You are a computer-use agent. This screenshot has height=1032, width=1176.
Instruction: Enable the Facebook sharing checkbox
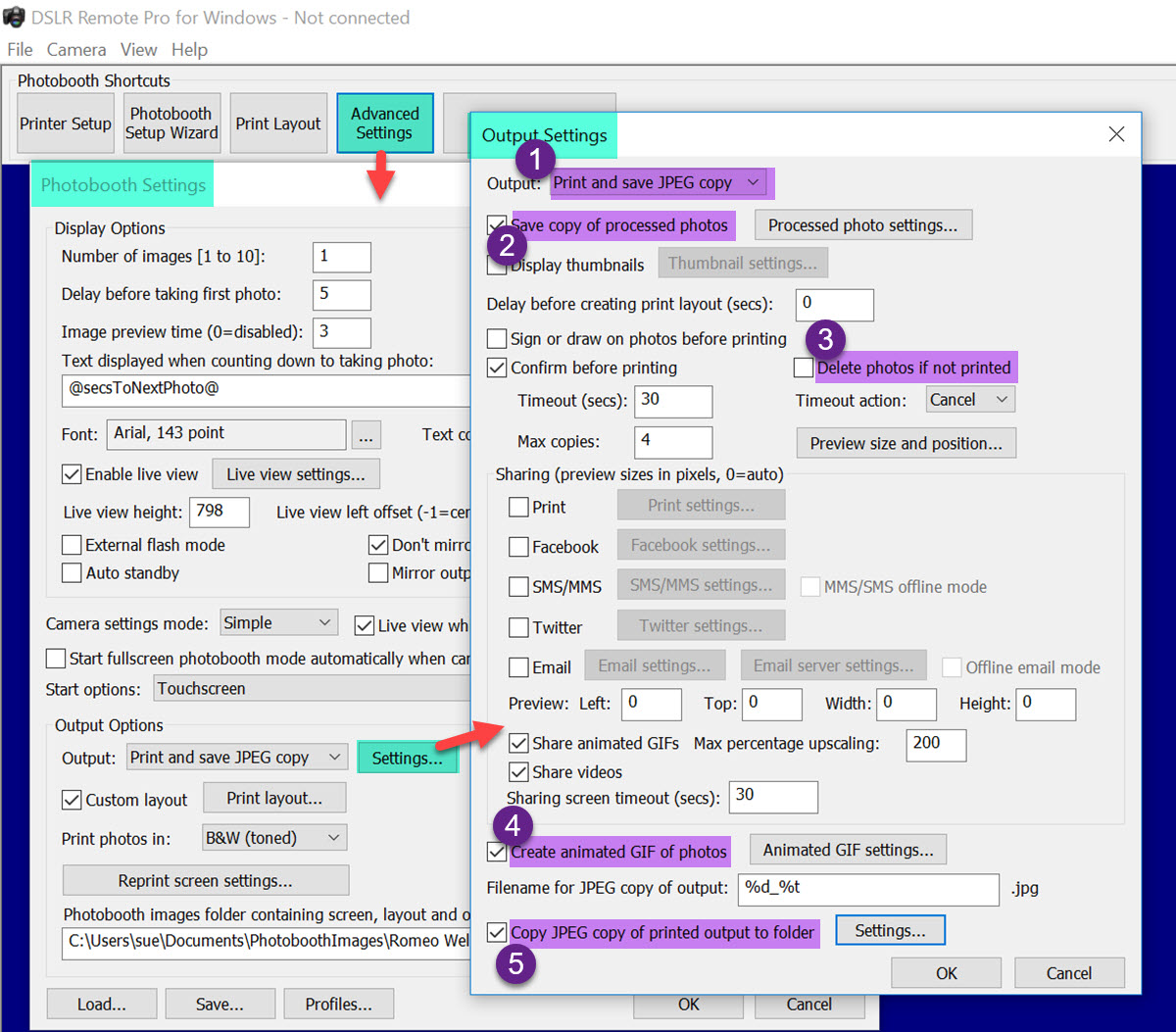point(519,547)
